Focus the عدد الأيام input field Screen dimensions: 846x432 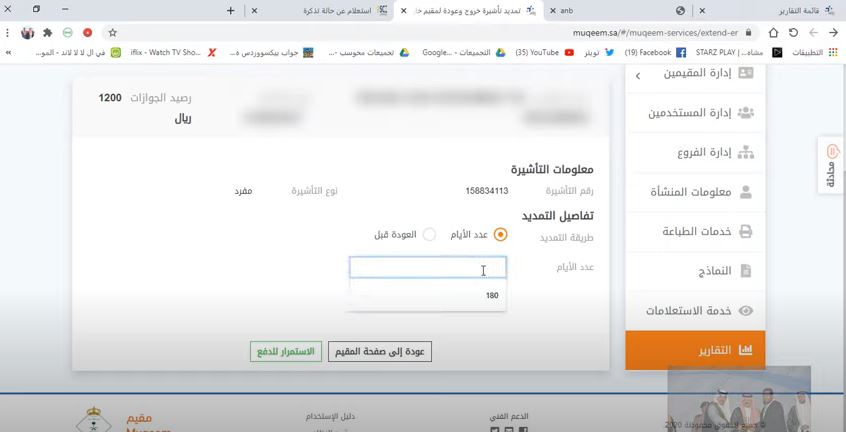coord(427,267)
